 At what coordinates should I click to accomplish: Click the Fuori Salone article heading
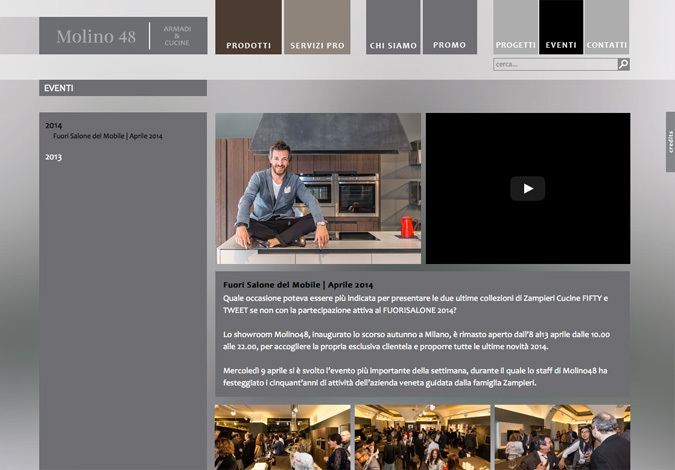pos(298,284)
